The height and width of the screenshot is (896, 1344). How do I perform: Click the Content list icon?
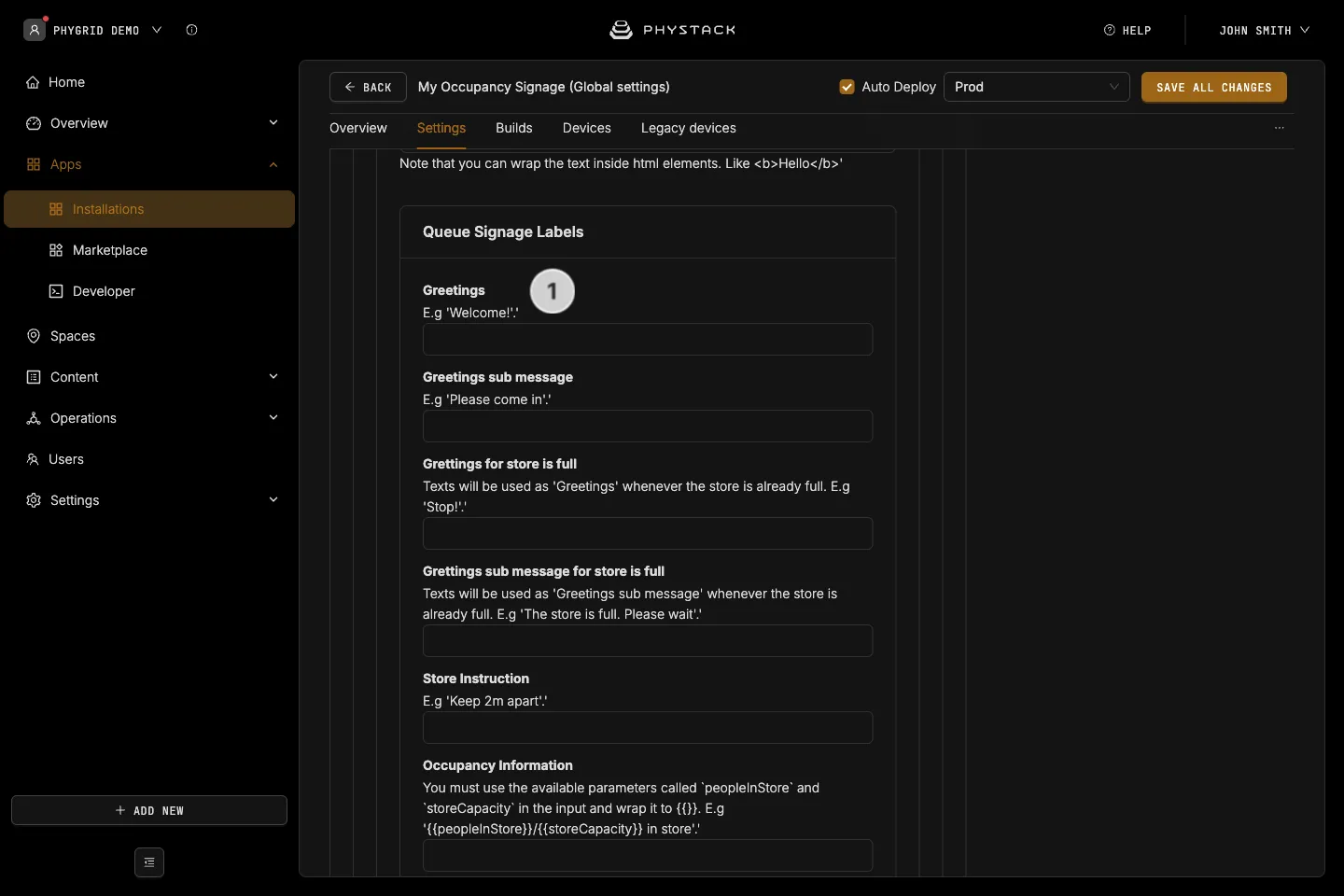click(34, 377)
